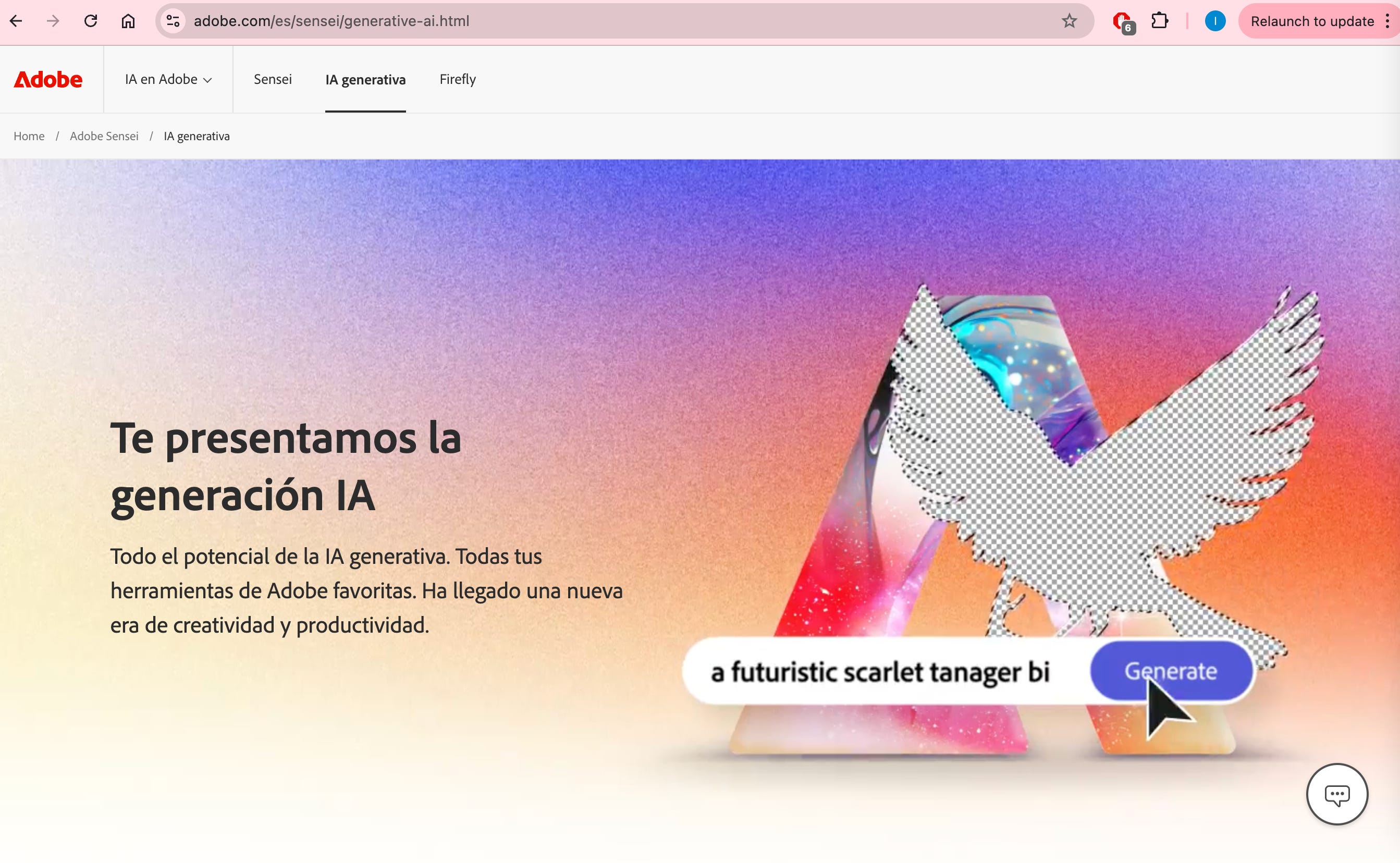Open the red blocker extension with badge 6

click(x=1123, y=22)
